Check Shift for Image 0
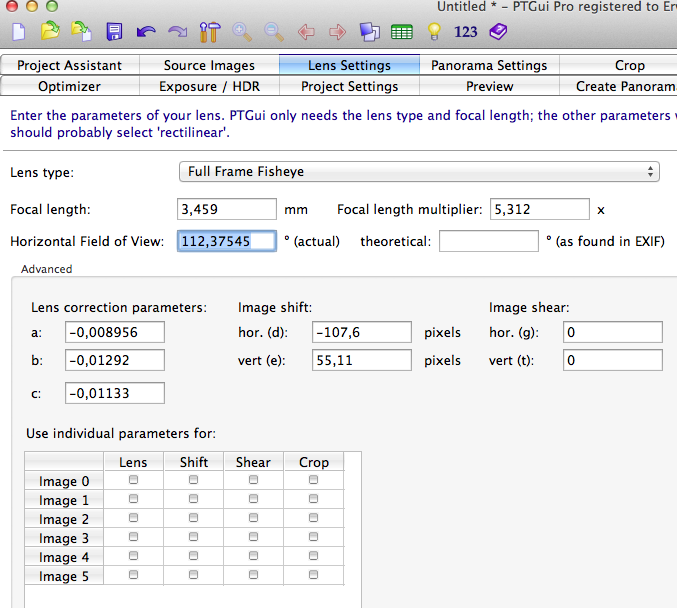The height and width of the screenshot is (608, 677). click(x=193, y=480)
